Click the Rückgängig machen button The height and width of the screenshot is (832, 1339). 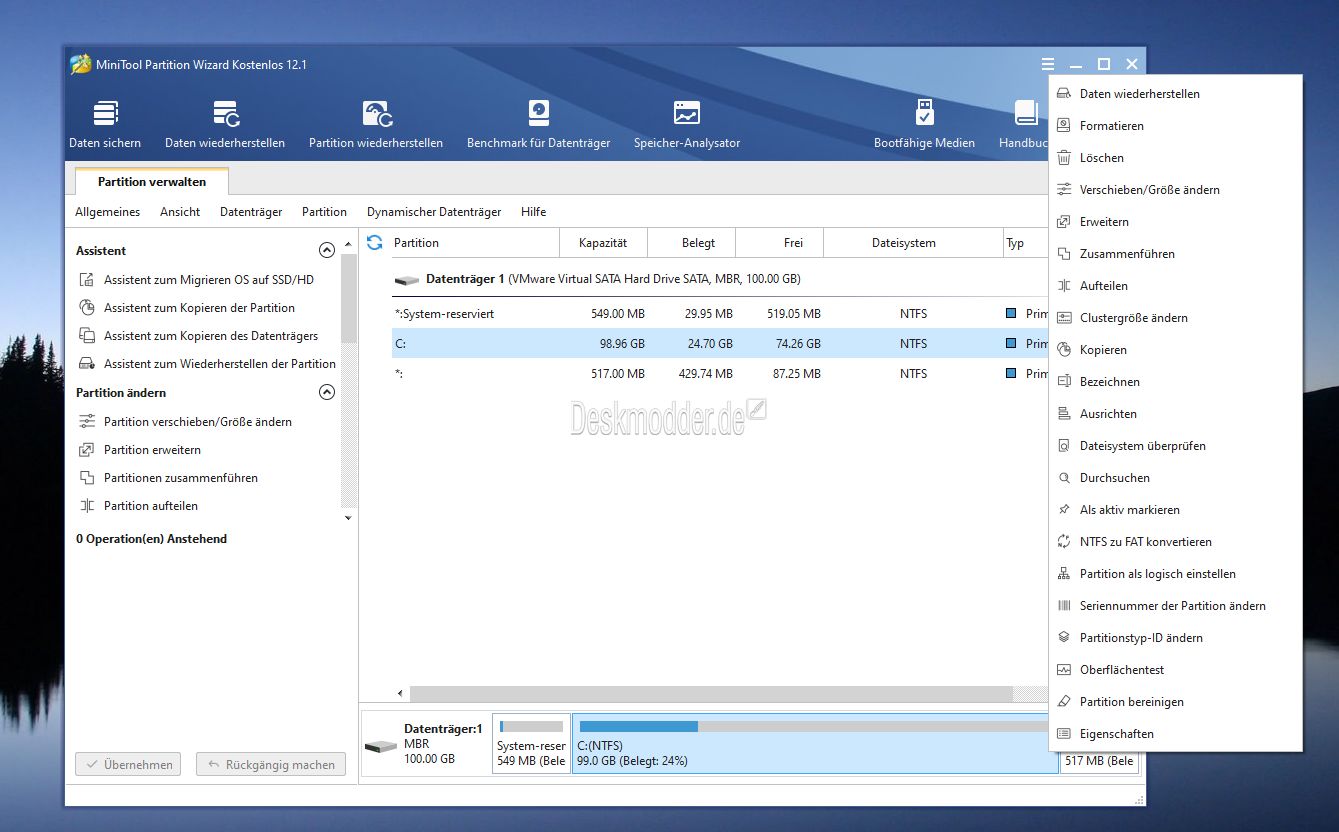(x=271, y=765)
